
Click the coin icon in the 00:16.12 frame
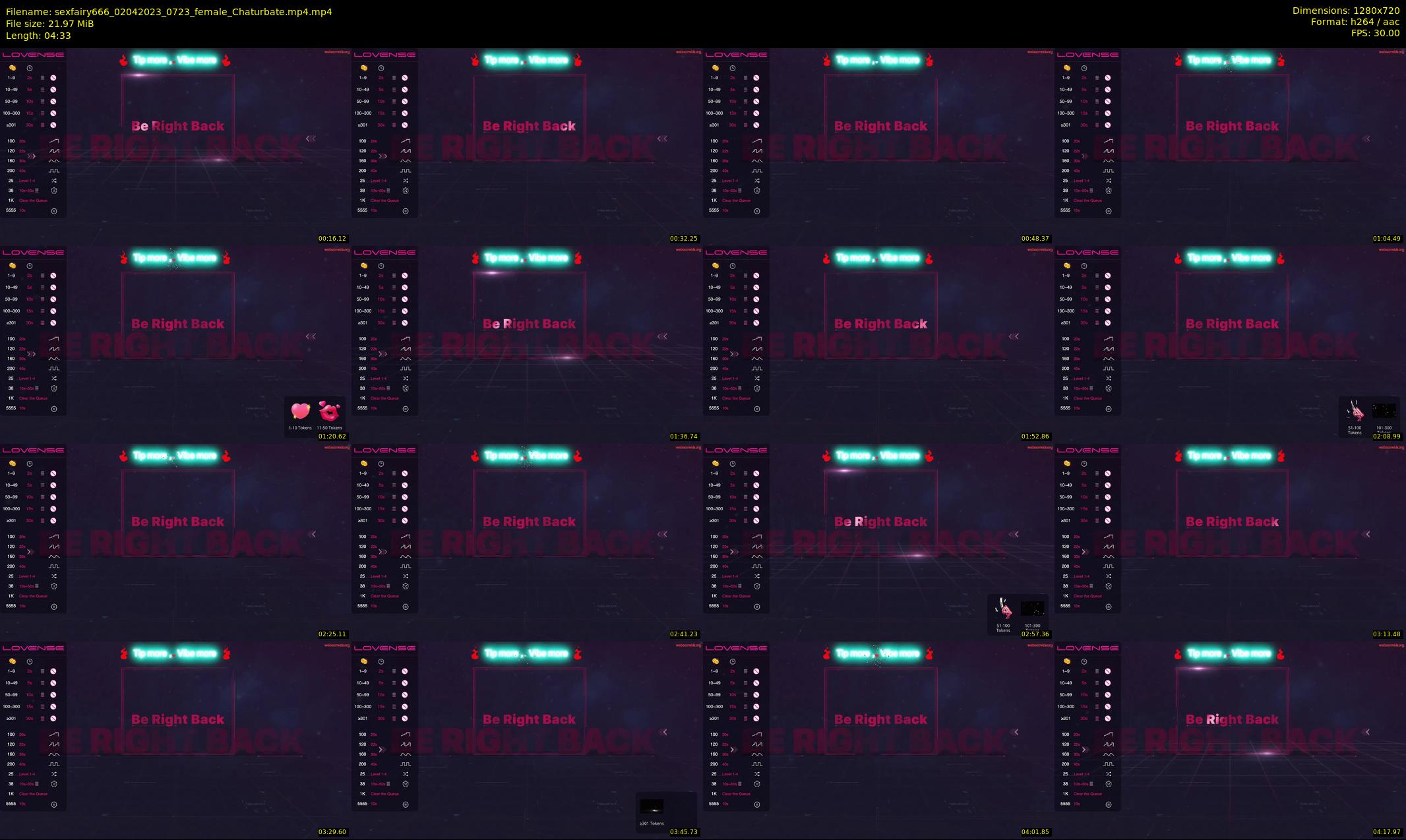(x=13, y=68)
